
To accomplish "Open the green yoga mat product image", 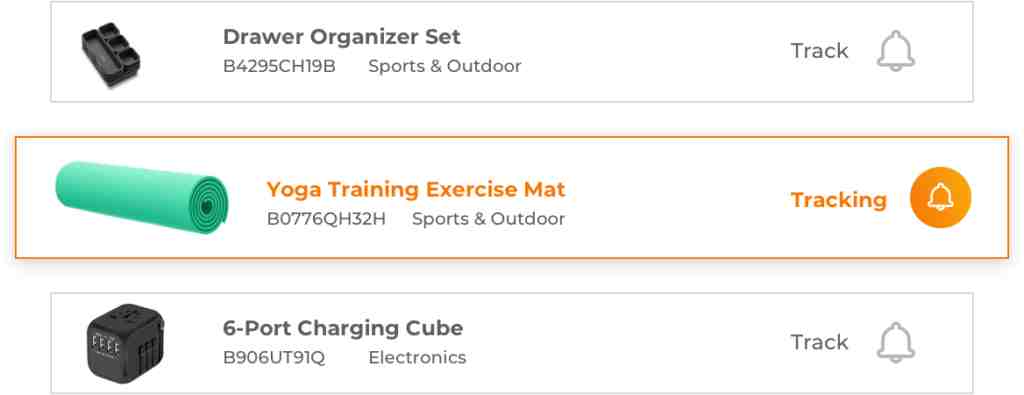I will point(142,198).
